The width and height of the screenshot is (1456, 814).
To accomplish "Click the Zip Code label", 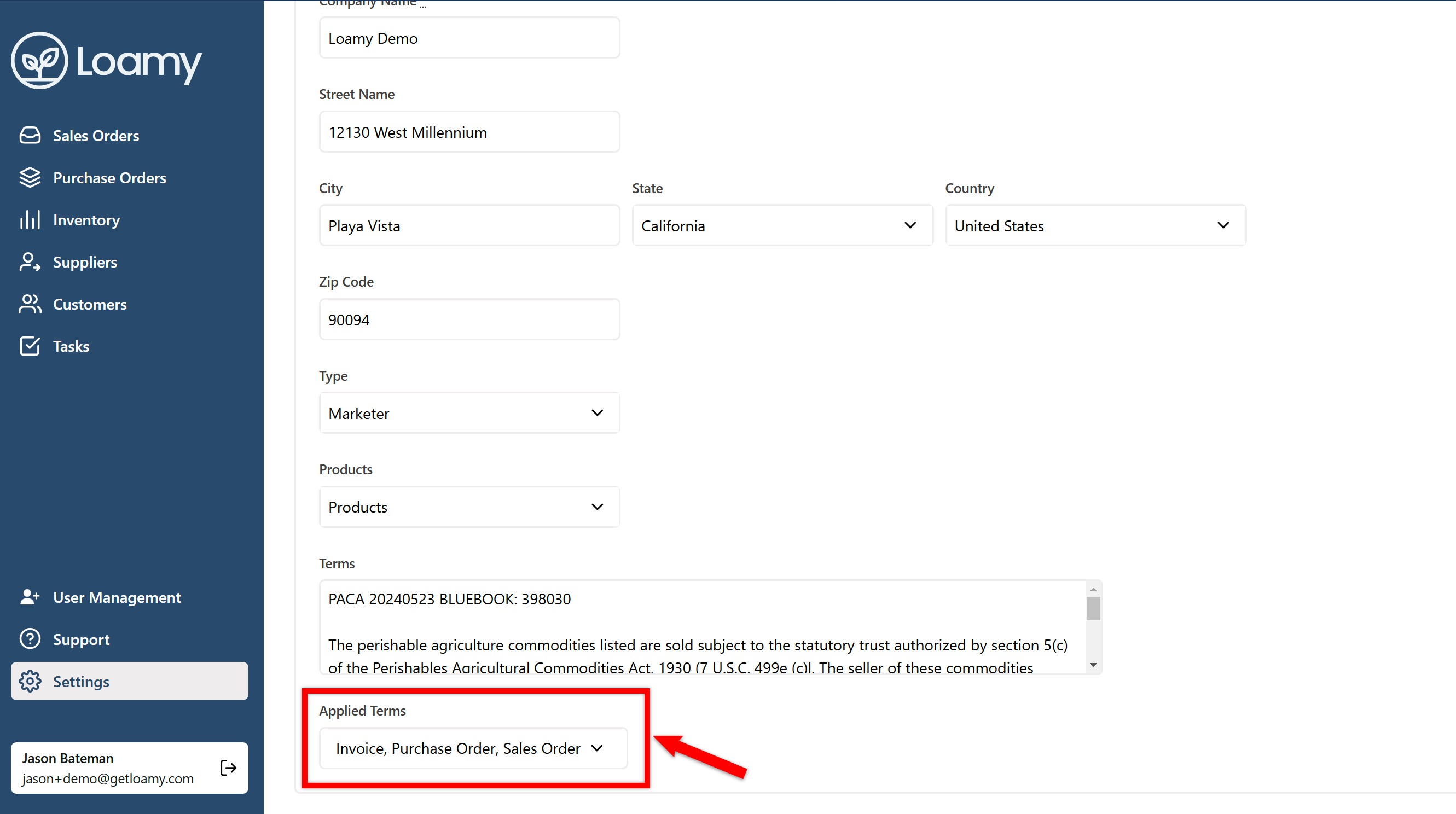I will tap(346, 282).
